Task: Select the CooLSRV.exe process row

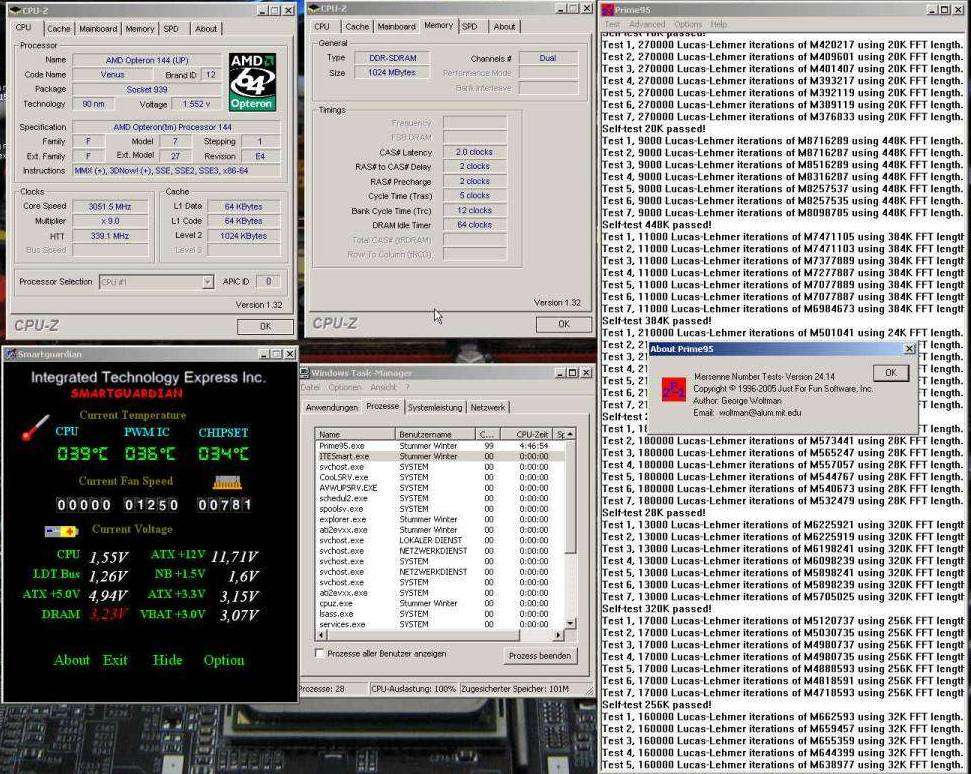Action: 440,477
